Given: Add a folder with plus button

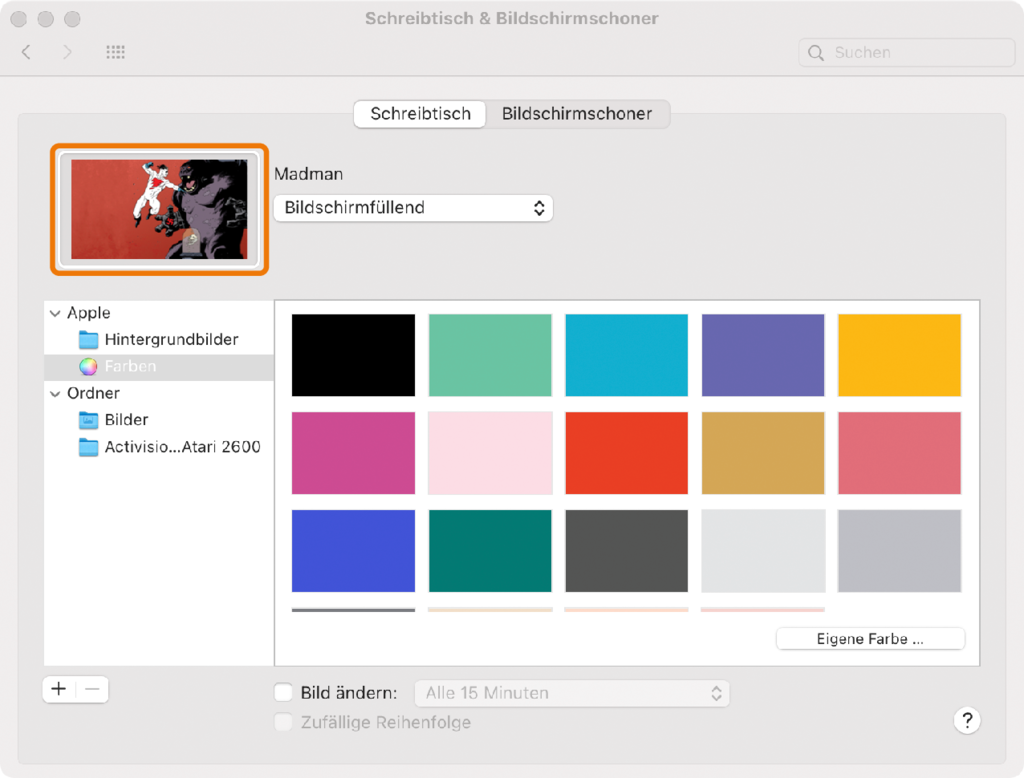Looking at the screenshot, I should click(x=59, y=689).
